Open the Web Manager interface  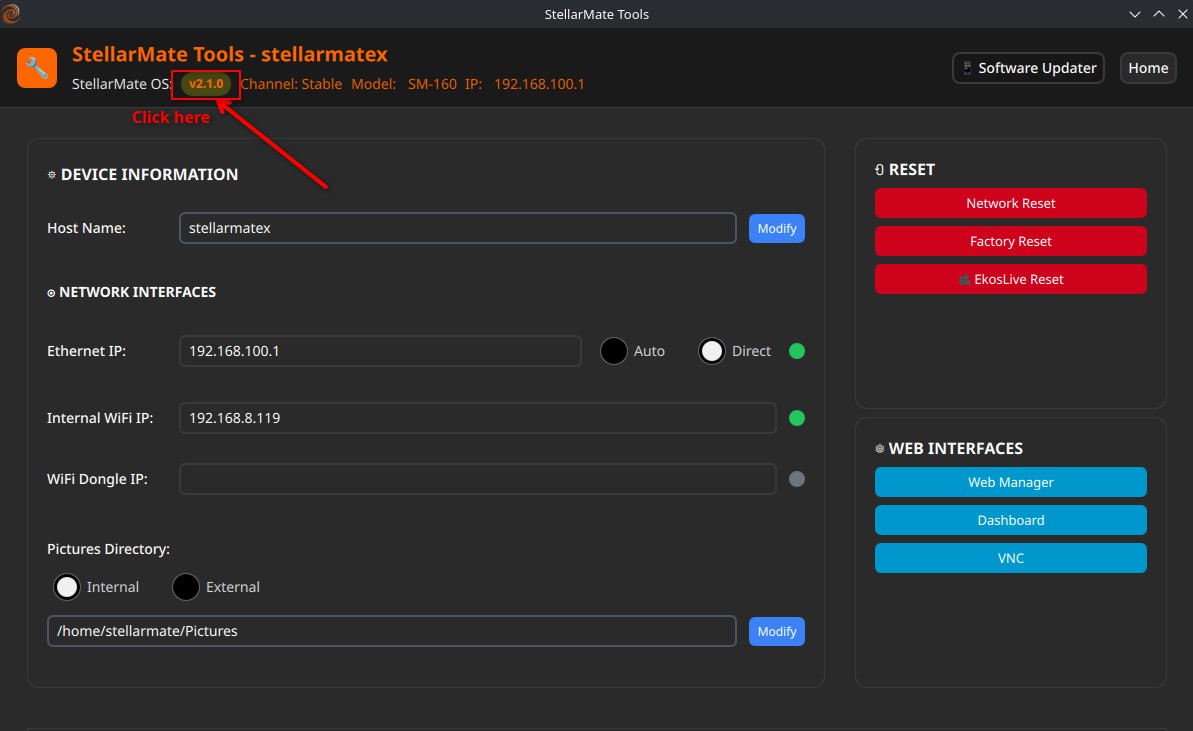pos(1010,482)
